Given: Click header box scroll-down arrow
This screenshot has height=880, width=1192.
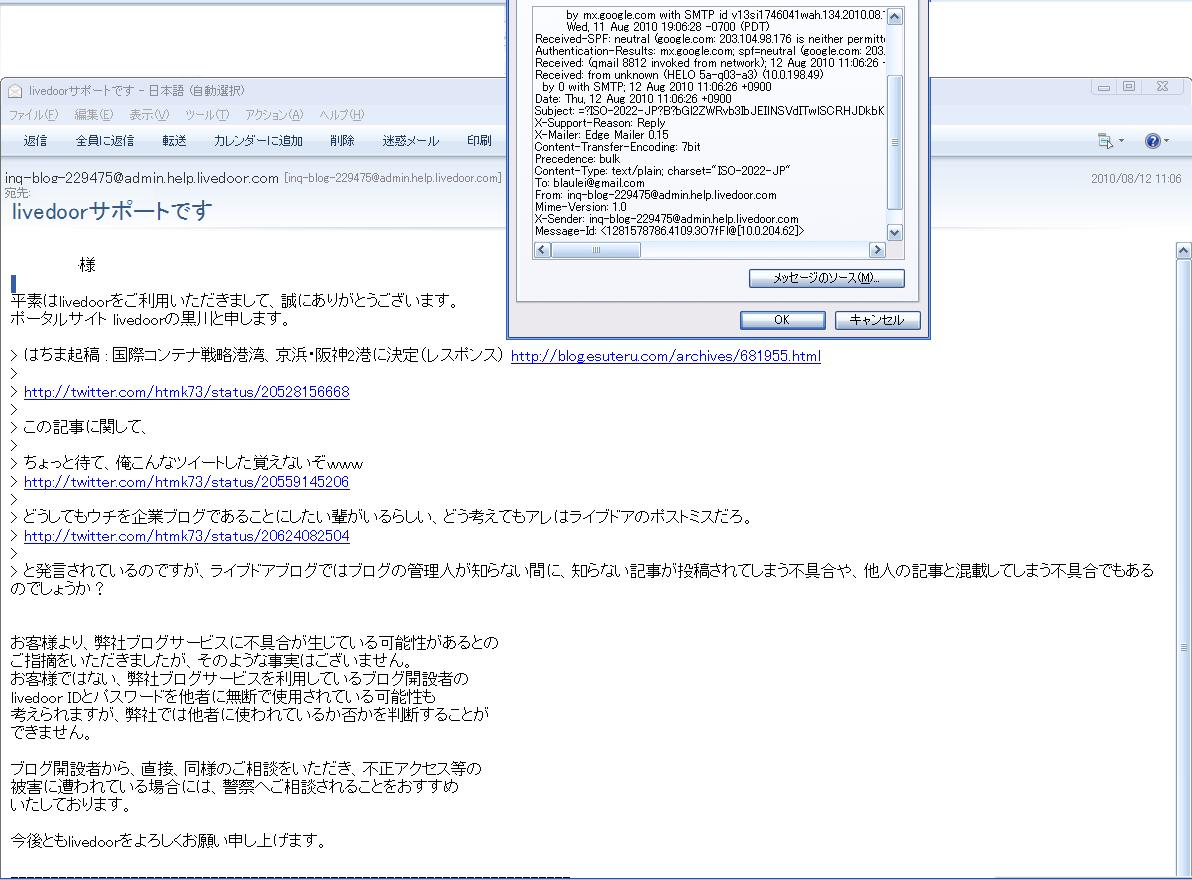Looking at the screenshot, I should click(x=895, y=233).
